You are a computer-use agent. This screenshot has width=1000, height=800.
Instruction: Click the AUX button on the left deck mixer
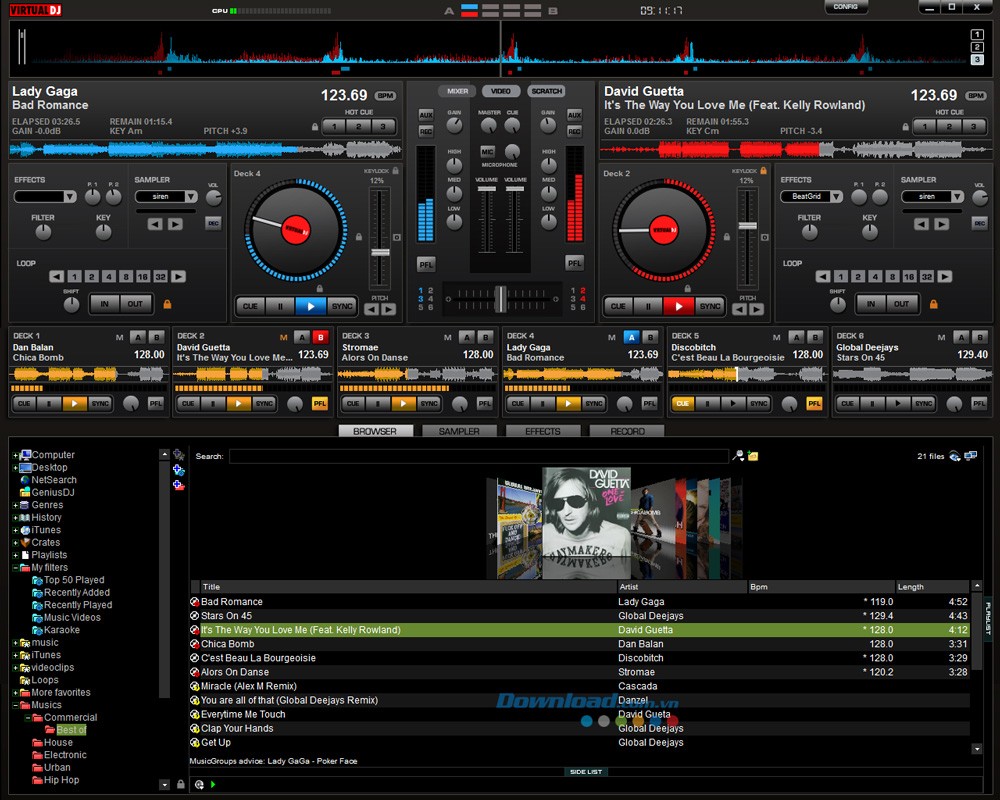coord(428,114)
